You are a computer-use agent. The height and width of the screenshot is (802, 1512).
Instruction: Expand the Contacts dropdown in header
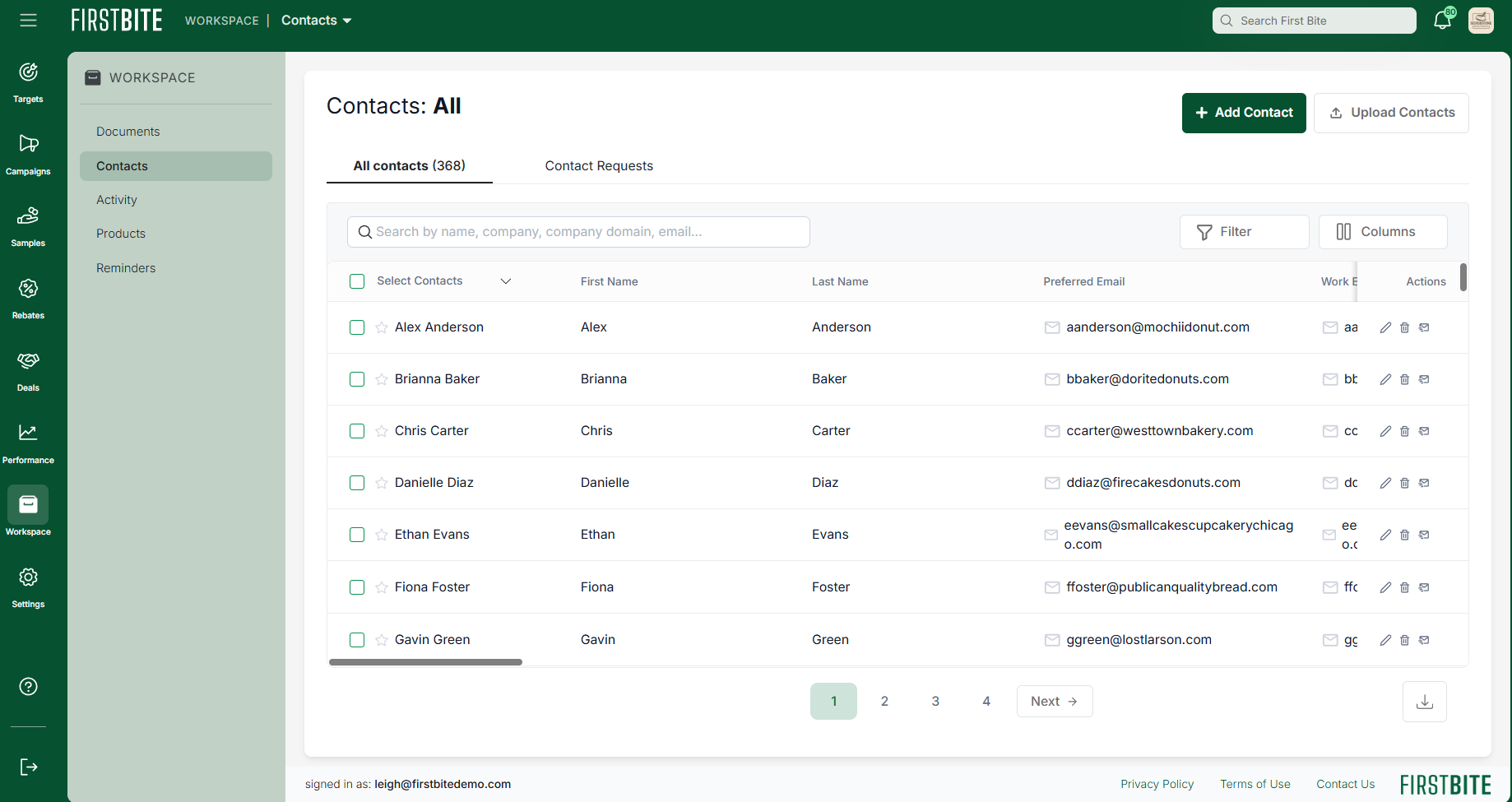[317, 21]
